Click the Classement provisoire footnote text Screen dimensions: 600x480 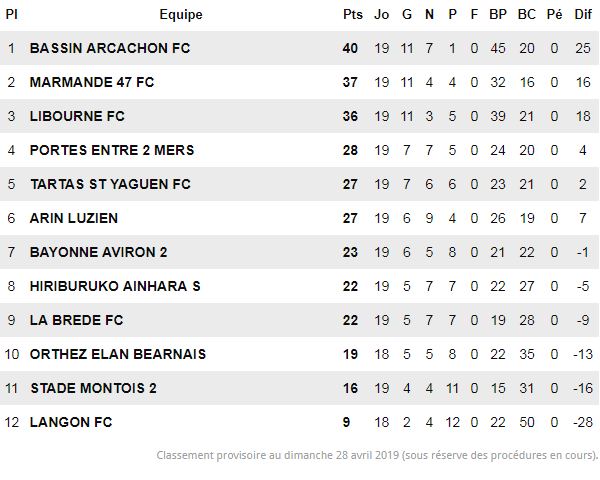point(377,456)
